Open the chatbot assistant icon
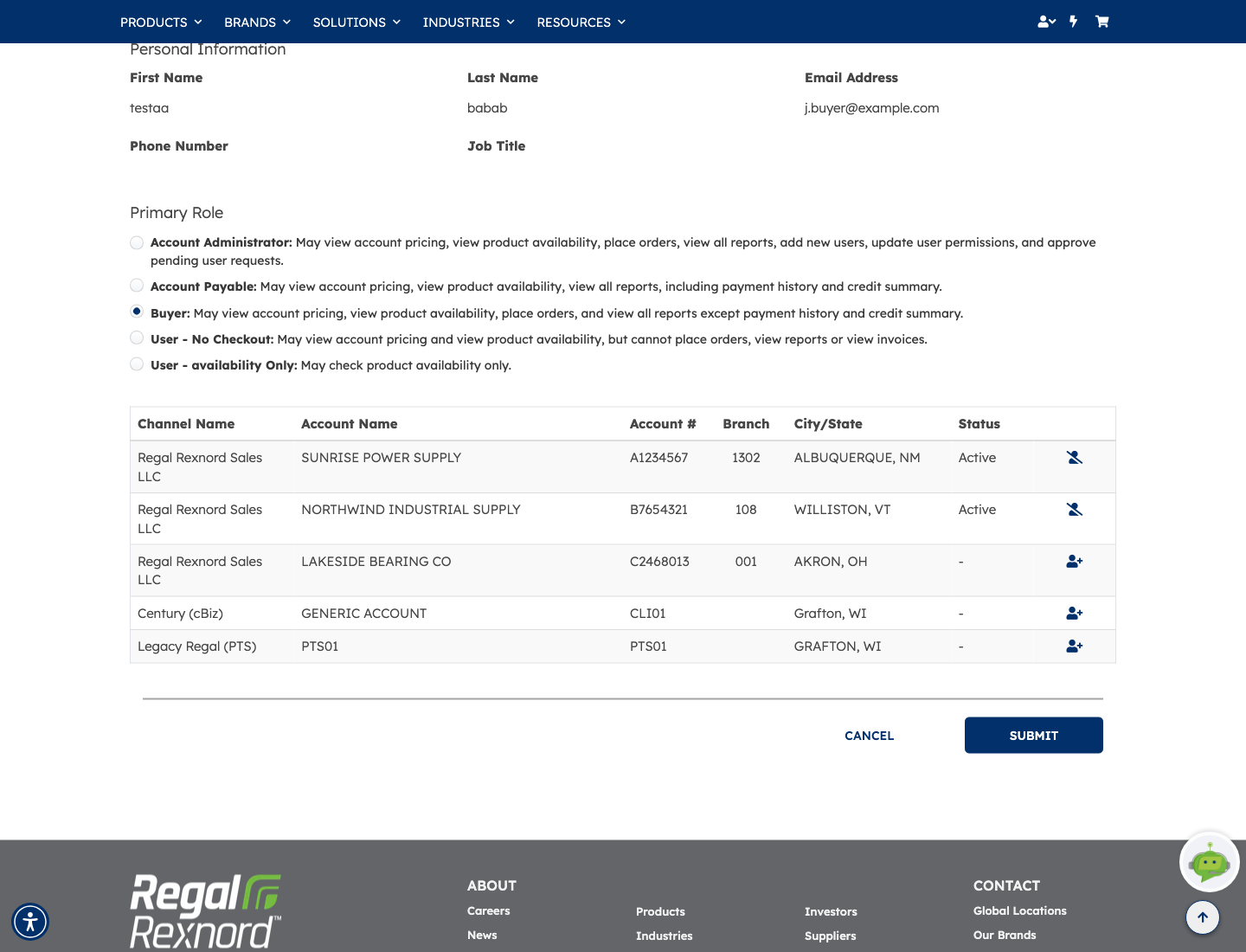 tap(1209, 862)
